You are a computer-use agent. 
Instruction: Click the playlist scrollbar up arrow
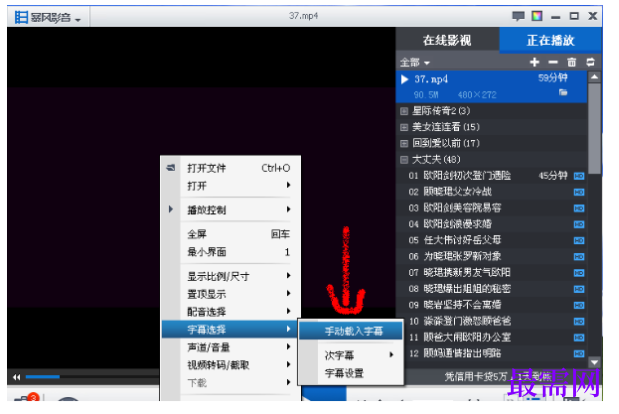[x=594, y=77]
